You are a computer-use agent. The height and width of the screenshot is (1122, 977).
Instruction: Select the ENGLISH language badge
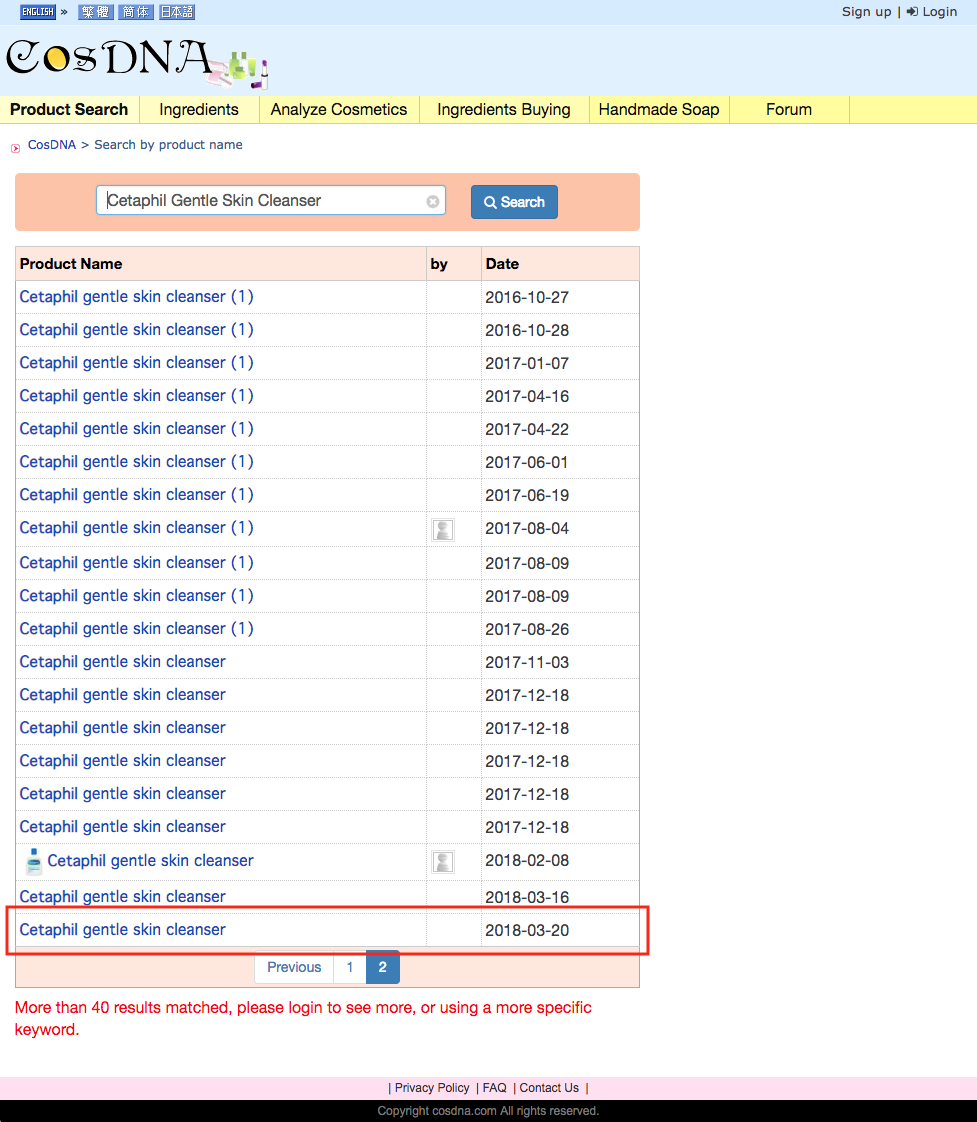(x=38, y=11)
